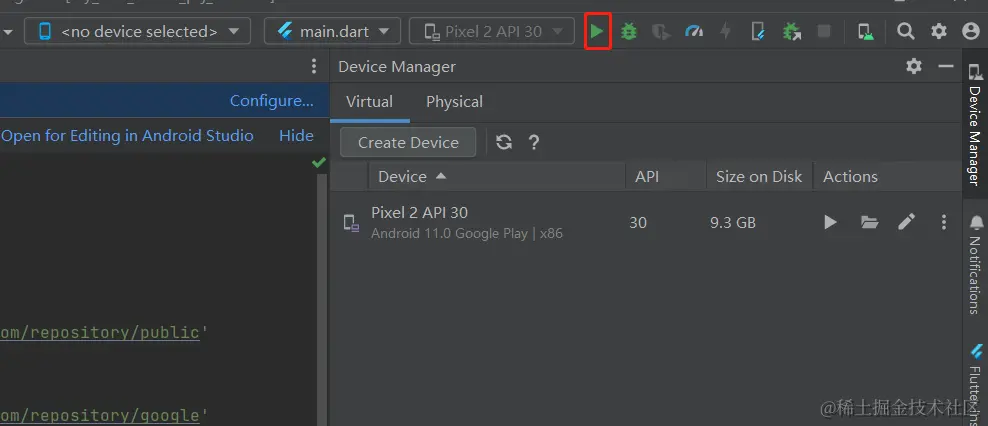Attach debugger to Android process

point(791,31)
